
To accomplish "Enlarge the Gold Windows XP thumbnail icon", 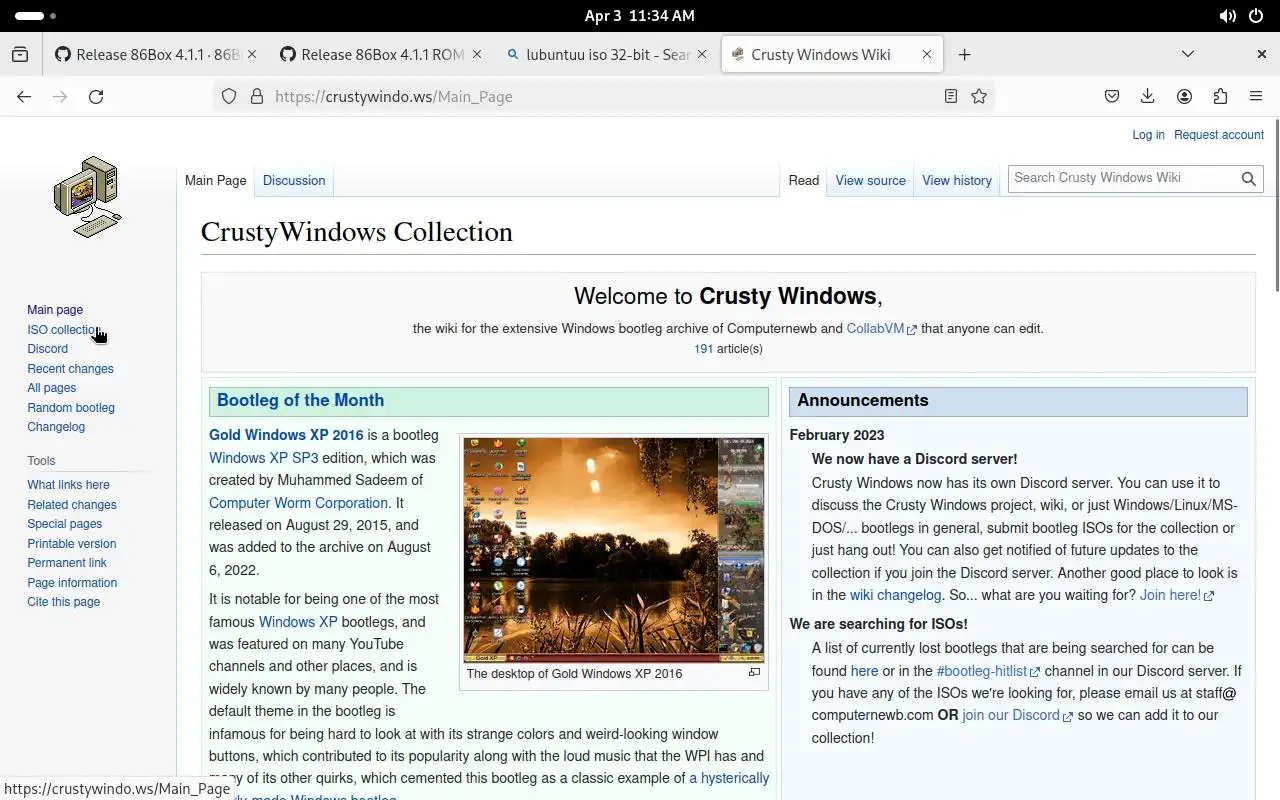I will (755, 673).
